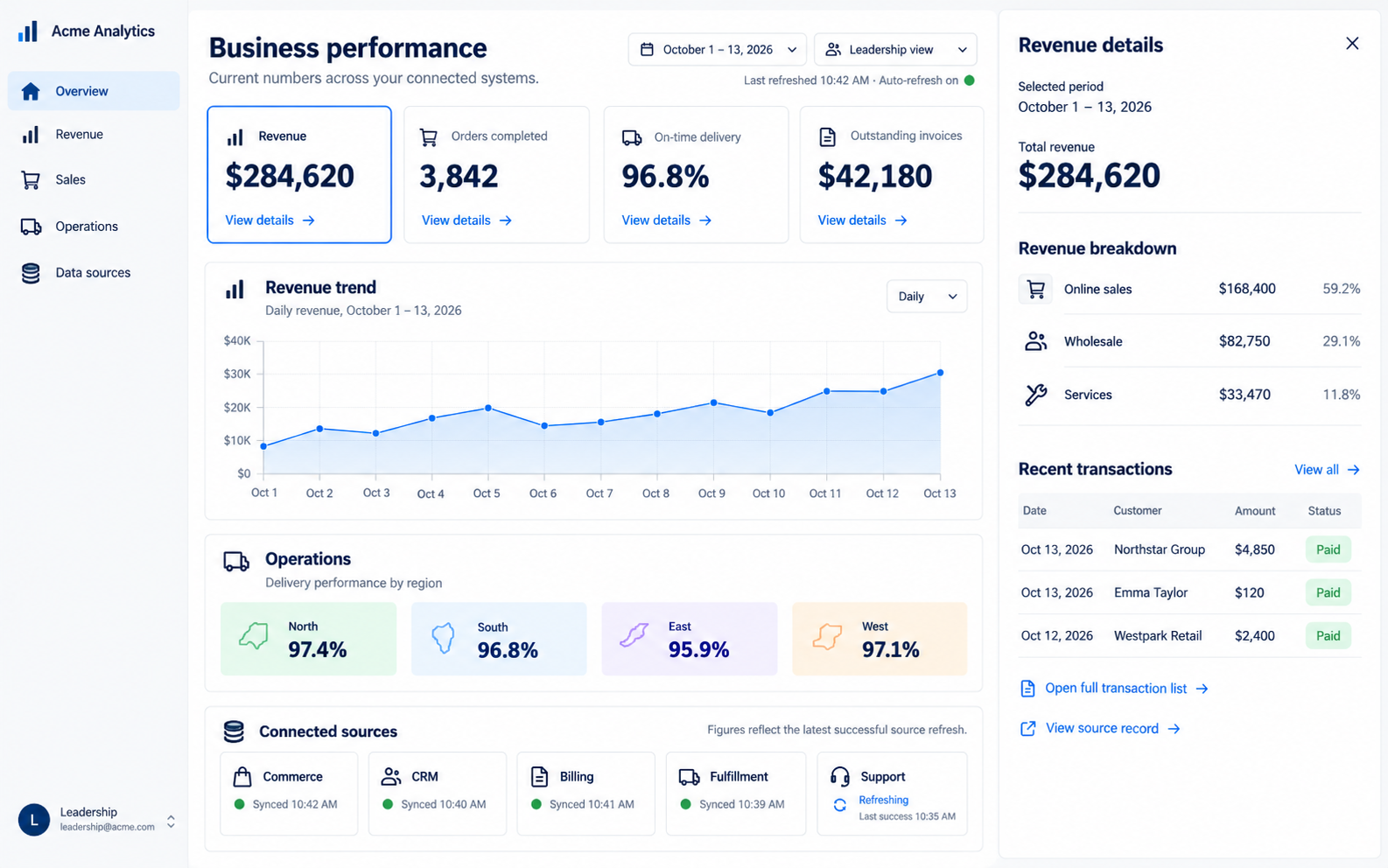This screenshot has height=868, width=1388.
Task: Click the Oct 5 data point on chart
Action: 488,408
